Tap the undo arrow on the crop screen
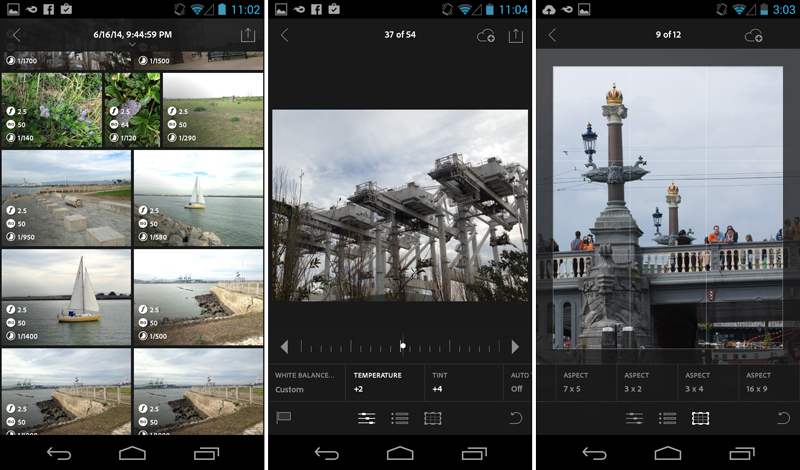This screenshot has height=470, width=800. pyautogui.click(x=783, y=418)
